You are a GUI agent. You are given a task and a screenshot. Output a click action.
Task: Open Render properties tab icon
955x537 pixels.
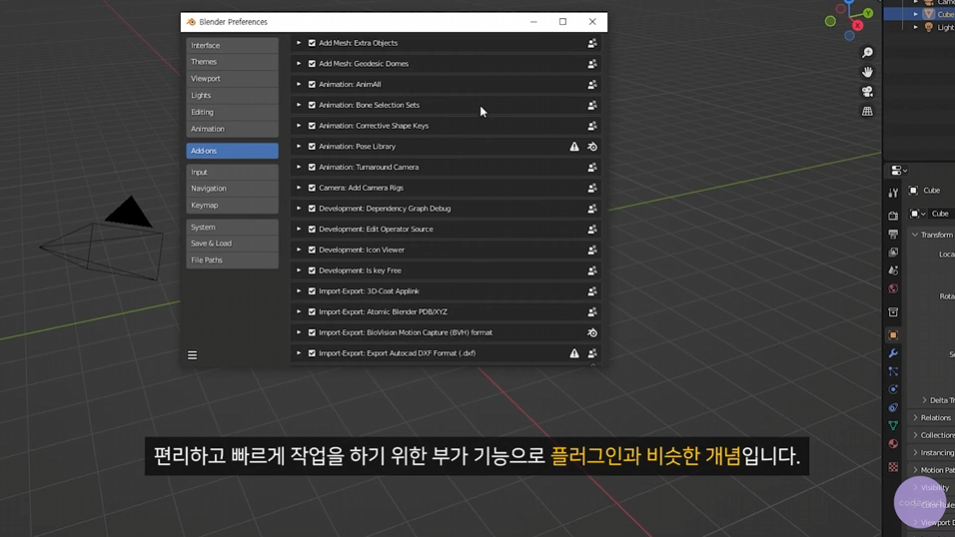tap(893, 216)
